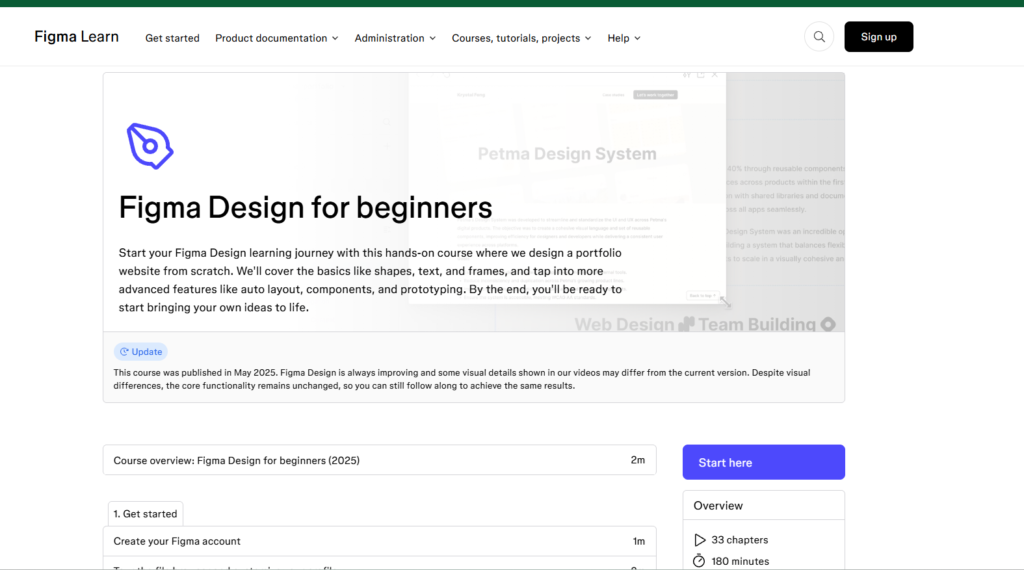Click the search magnifier icon

(819, 37)
